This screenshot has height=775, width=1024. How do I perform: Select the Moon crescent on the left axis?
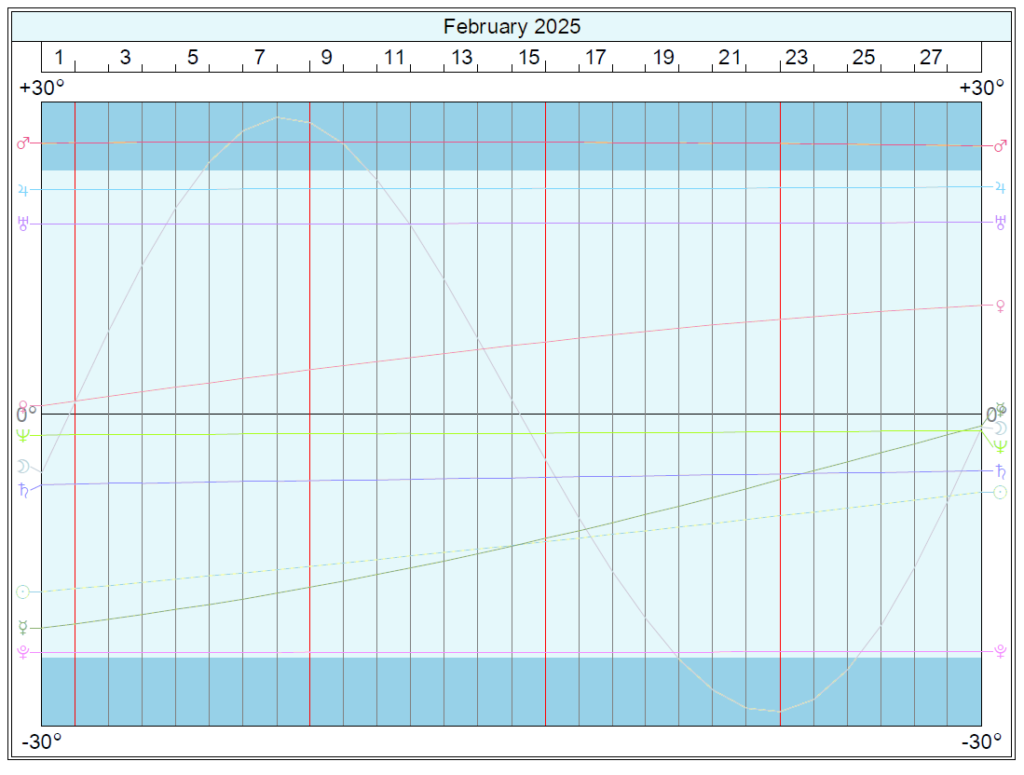click(22, 466)
